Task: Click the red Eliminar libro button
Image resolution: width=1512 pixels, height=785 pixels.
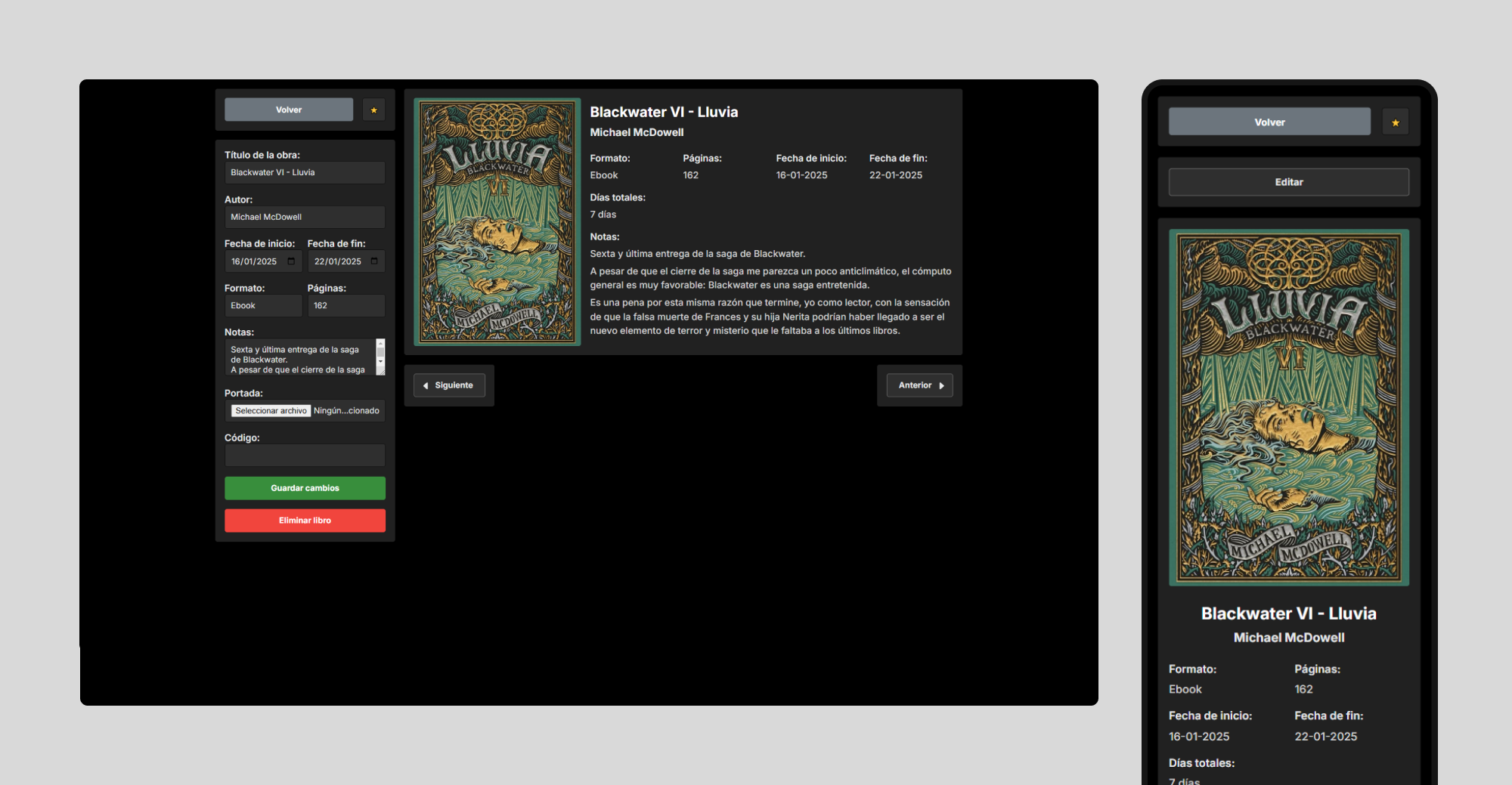Action: click(x=305, y=521)
